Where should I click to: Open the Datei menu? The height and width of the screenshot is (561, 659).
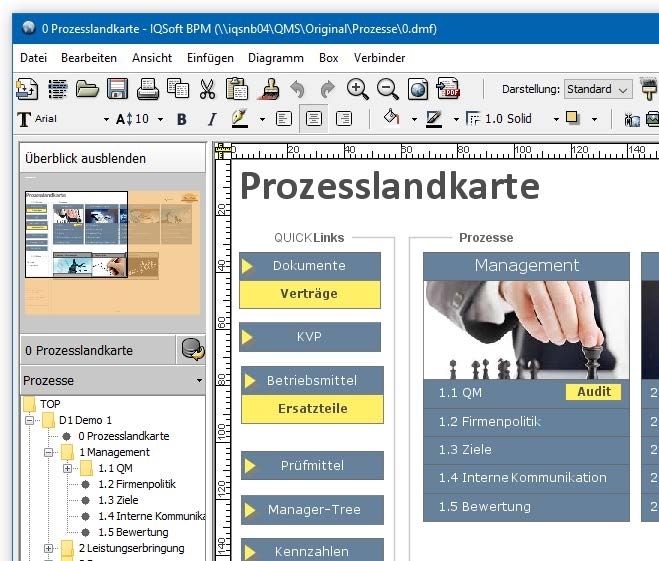34,58
